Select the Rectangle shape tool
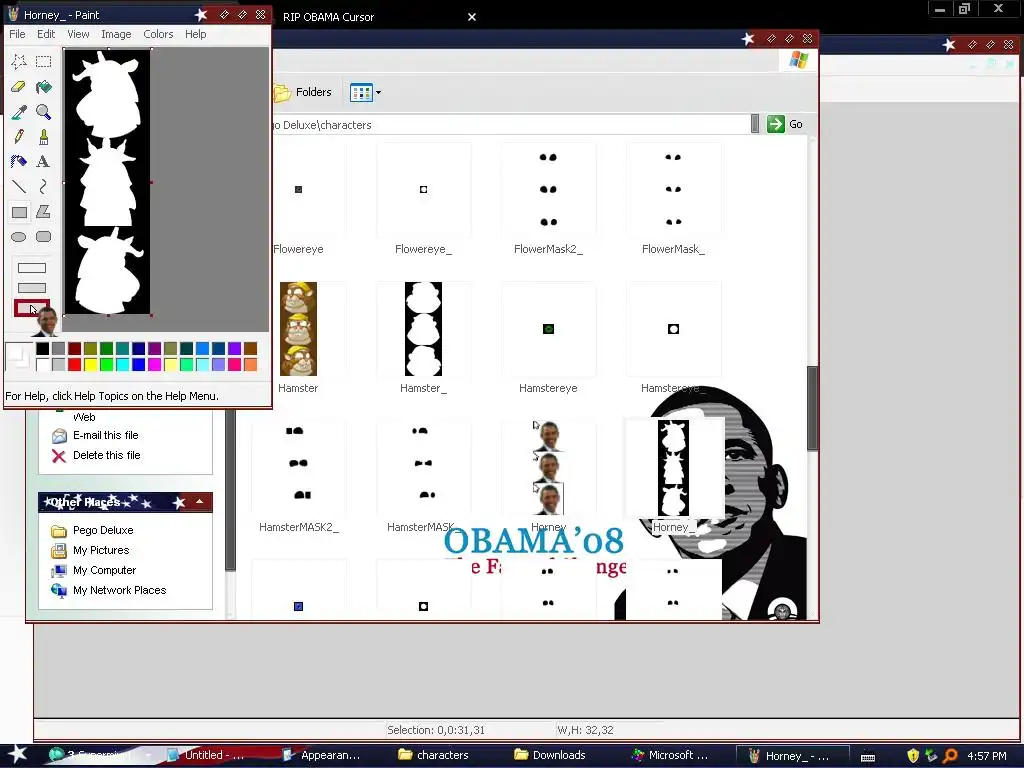The image size is (1024, 768). pos(19,212)
